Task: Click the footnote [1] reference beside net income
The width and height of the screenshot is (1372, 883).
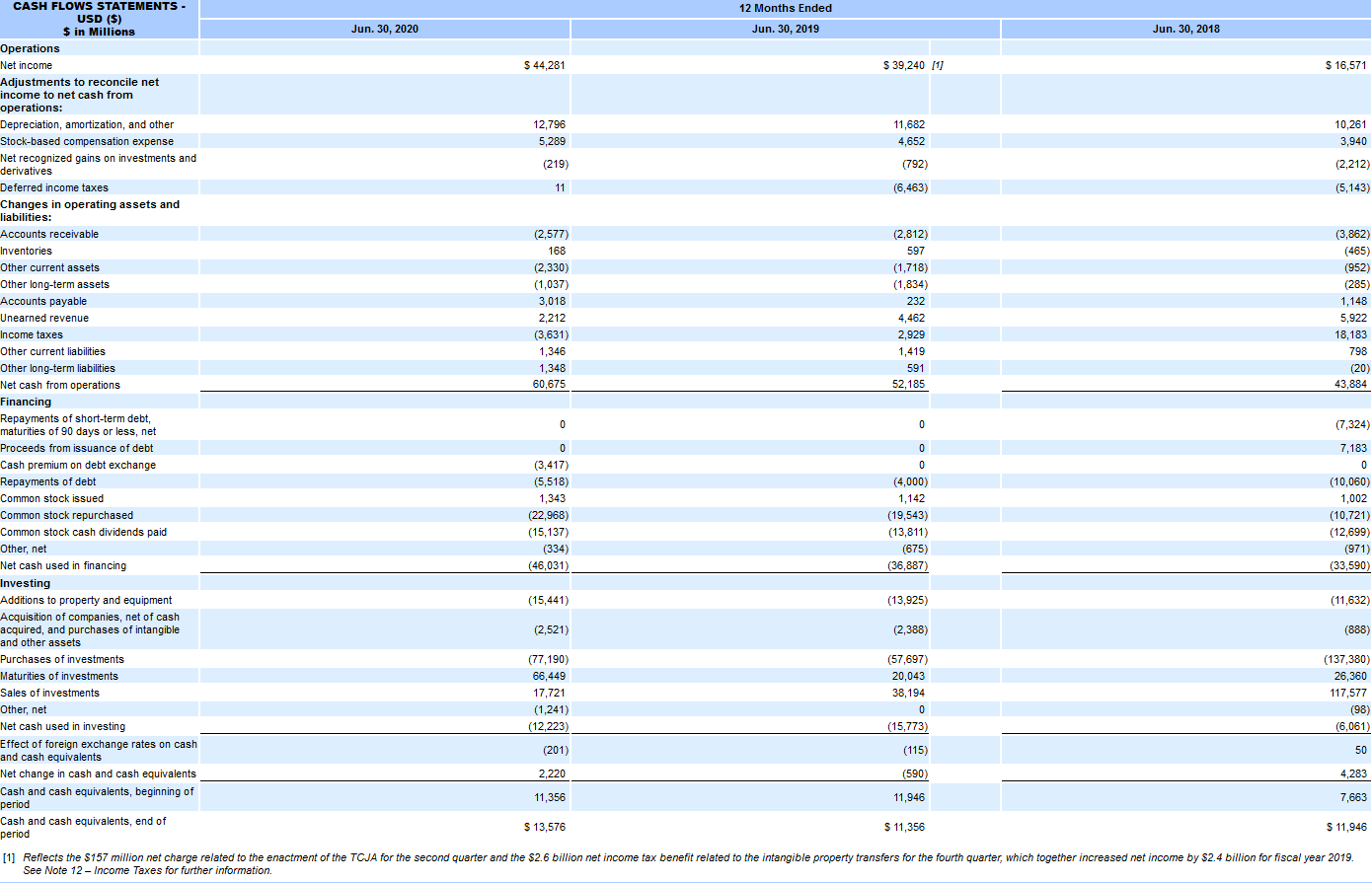Action: click(939, 64)
